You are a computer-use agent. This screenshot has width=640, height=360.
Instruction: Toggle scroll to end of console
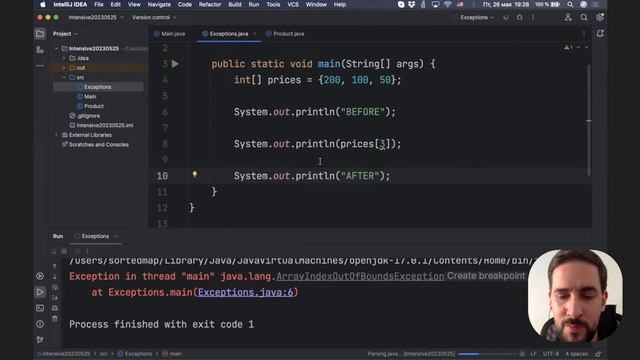click(55, 298)
